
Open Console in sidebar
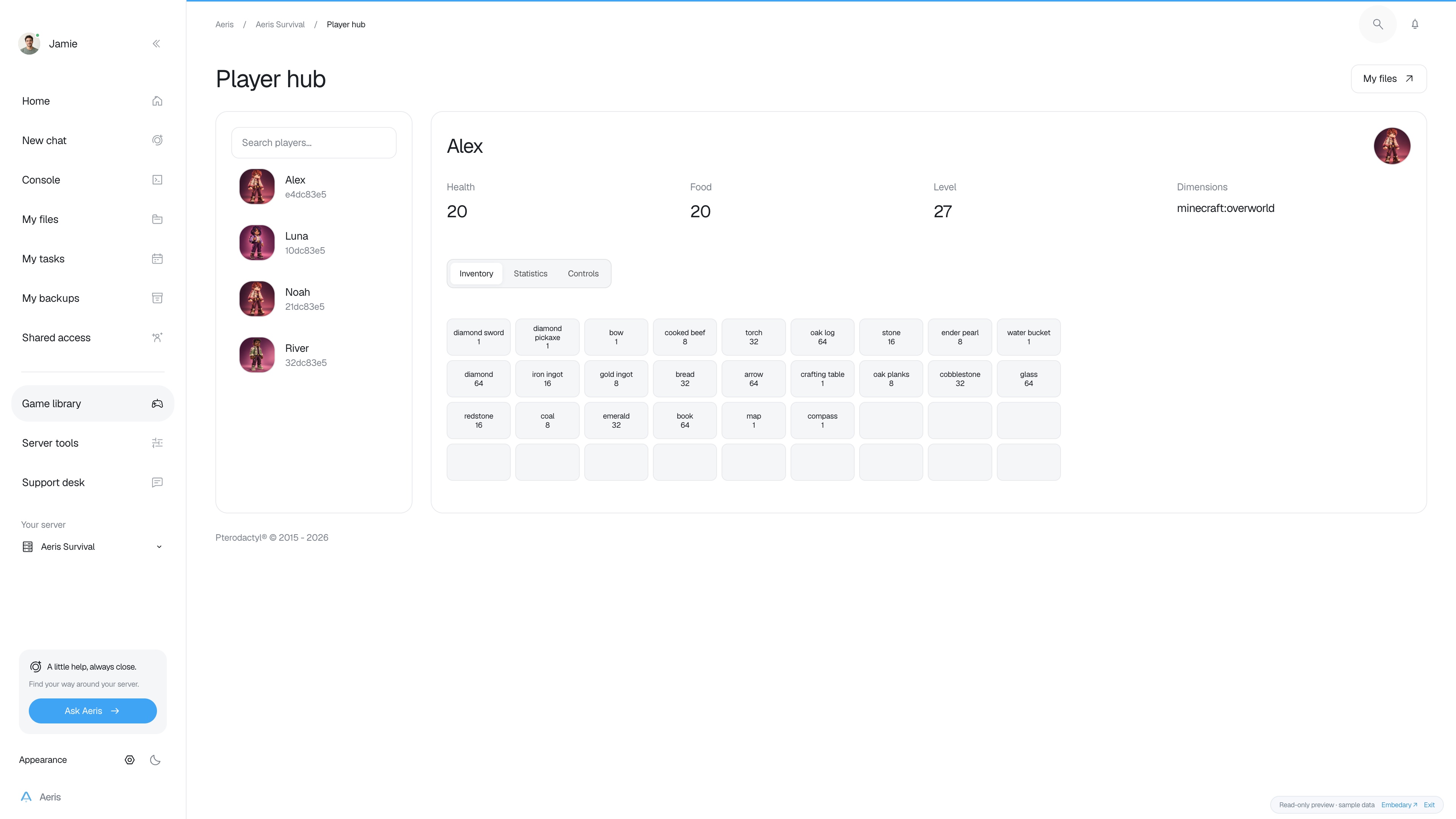pyautogui.click(x=93, y=180)
